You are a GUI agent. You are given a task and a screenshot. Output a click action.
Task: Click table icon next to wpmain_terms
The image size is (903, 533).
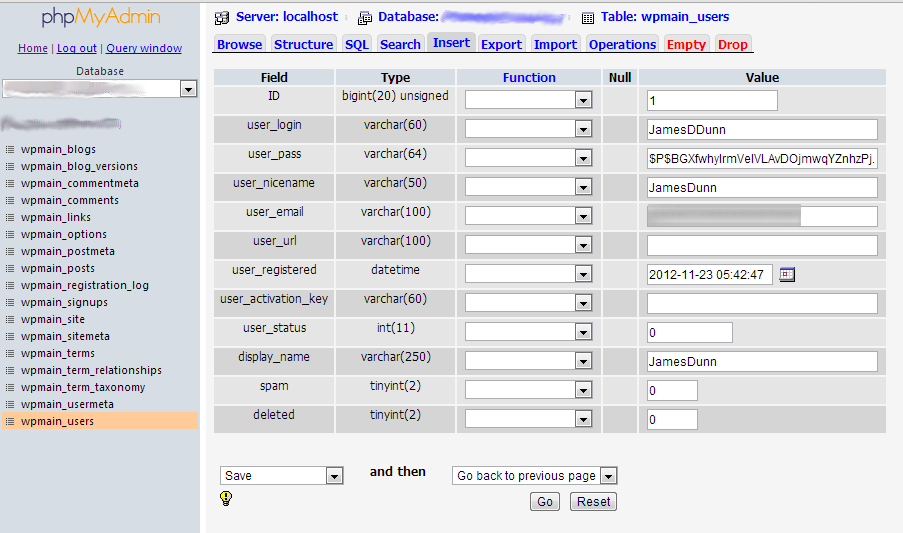10,353
